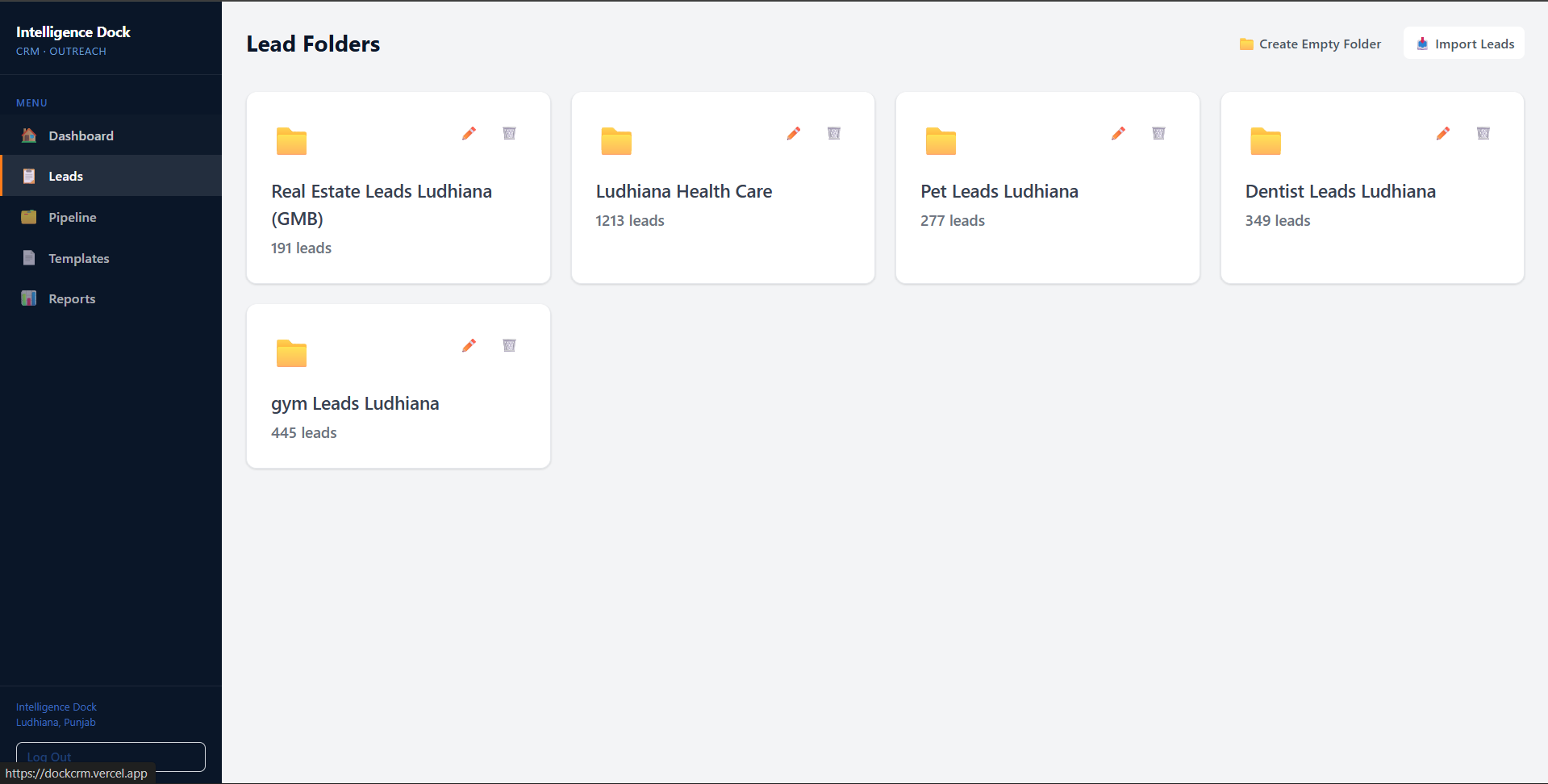Click pencil icon on Ludhiana Health Care card

pos(794,133)
